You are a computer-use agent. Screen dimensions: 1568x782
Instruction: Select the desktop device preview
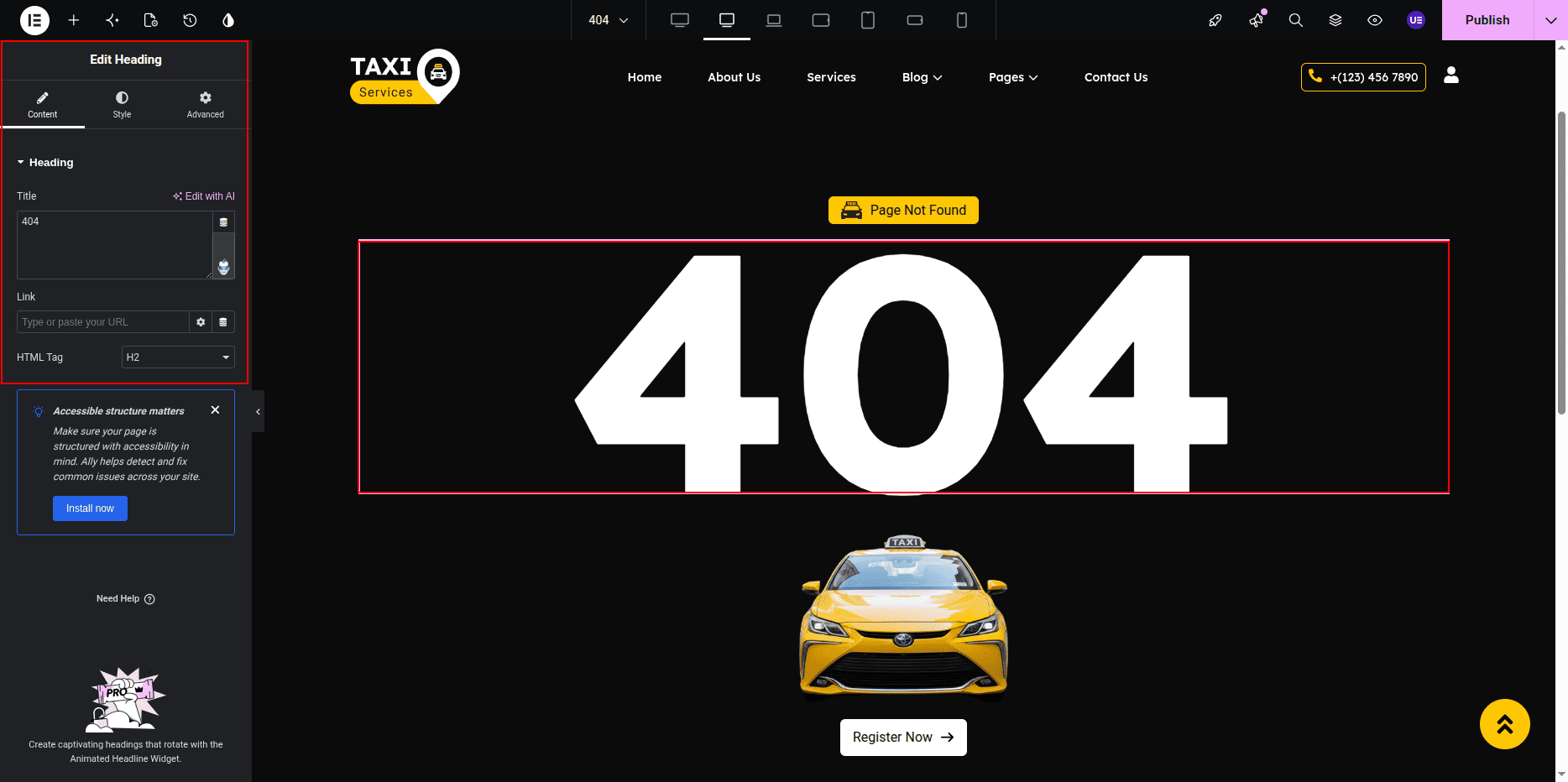727,20
